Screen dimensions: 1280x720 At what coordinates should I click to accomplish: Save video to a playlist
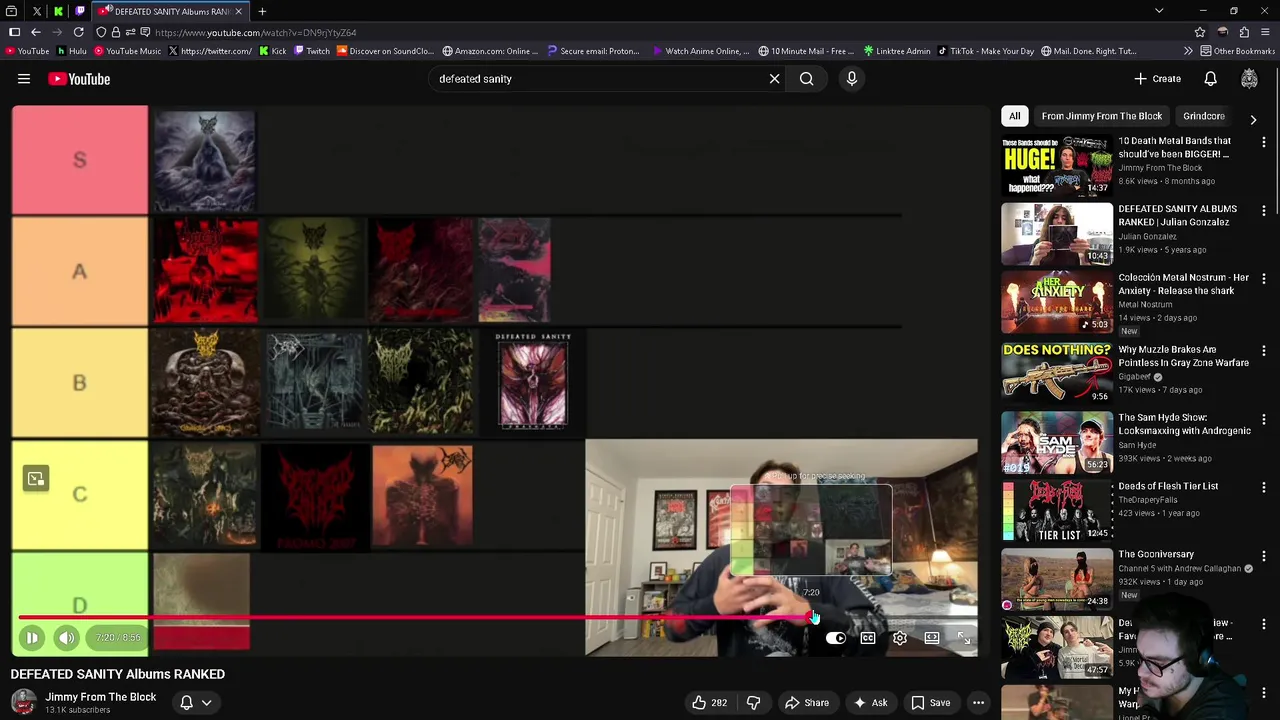point(931,703)
